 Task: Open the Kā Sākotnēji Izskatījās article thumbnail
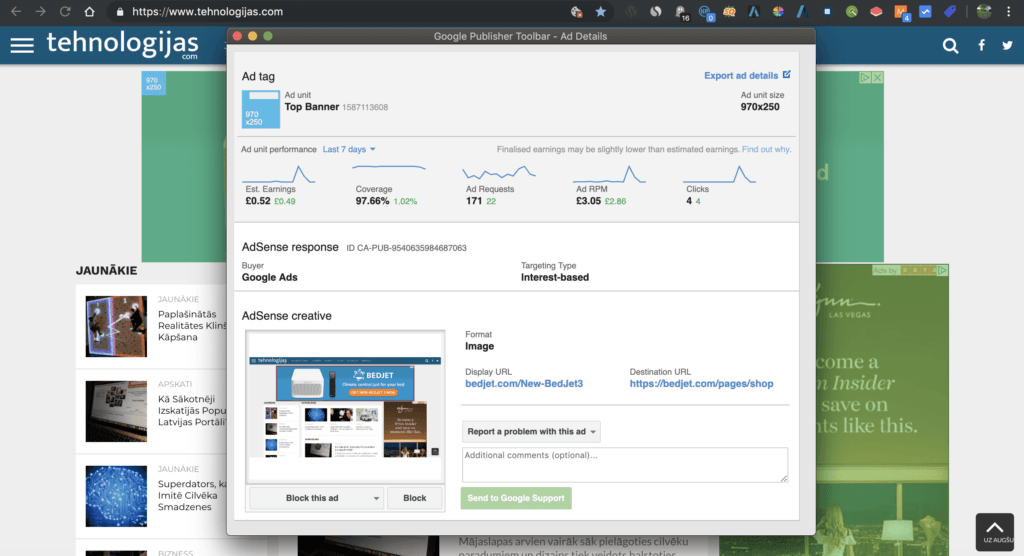tap(116, 411)
